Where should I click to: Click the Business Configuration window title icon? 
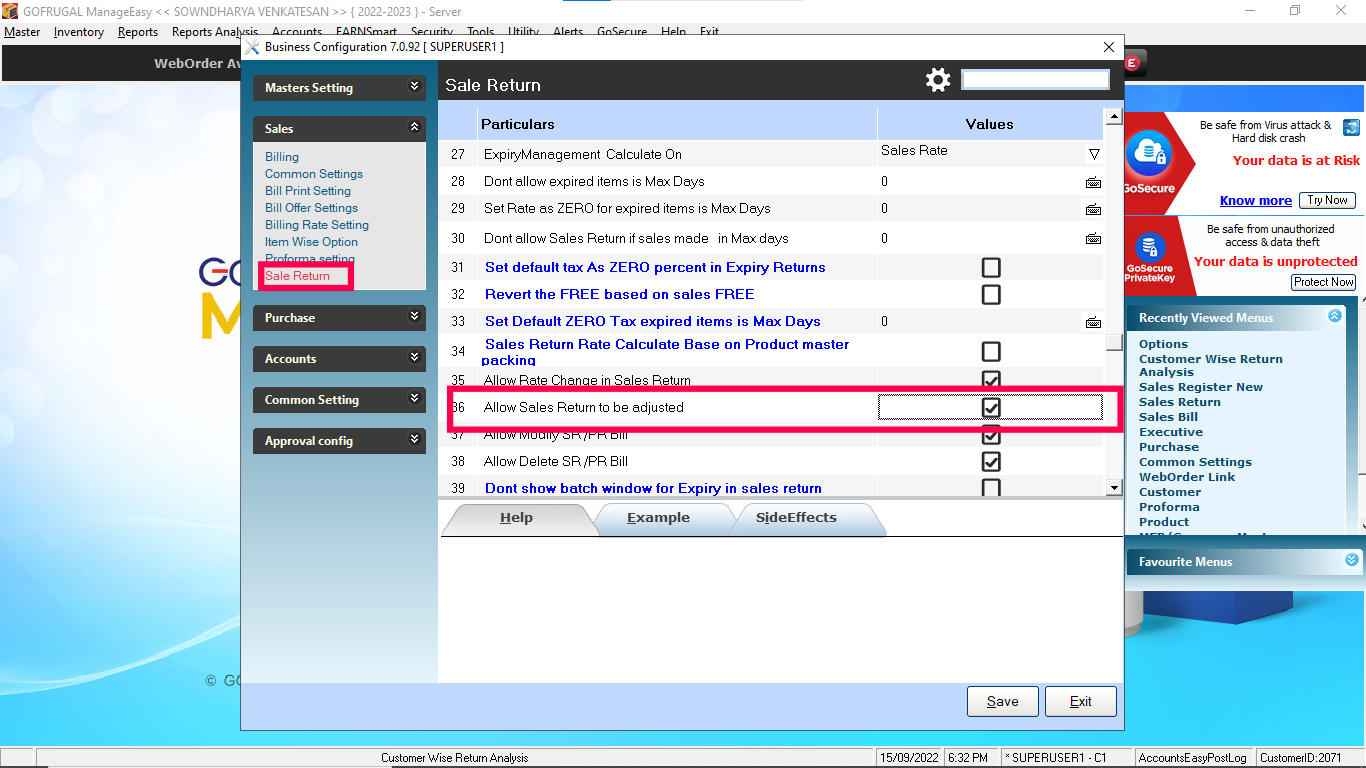pos(252,47)
